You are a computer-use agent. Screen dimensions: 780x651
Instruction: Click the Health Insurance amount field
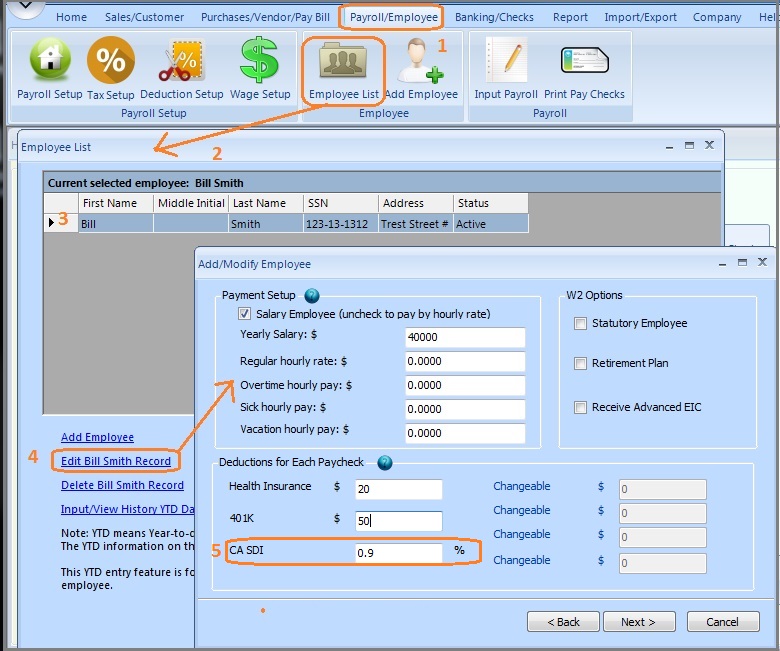click(398, 489)
